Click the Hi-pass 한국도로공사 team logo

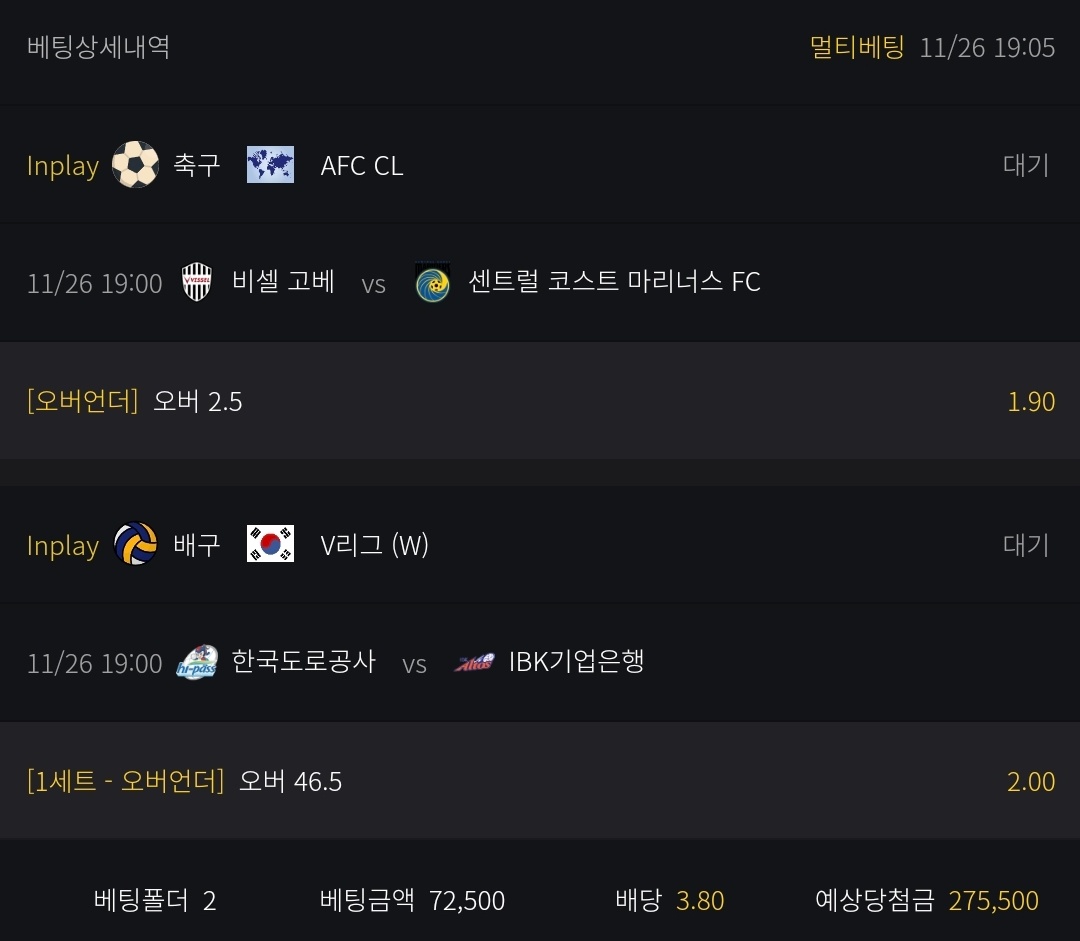(197, 662)
